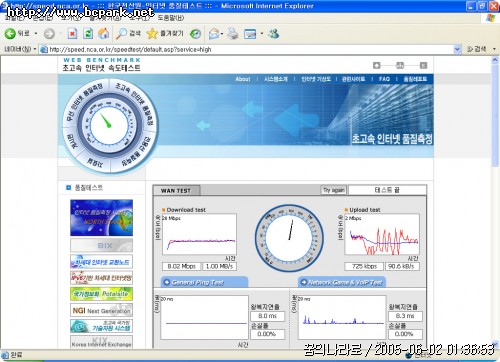Click the 90.6 kB/s upload value

[402, 266]
